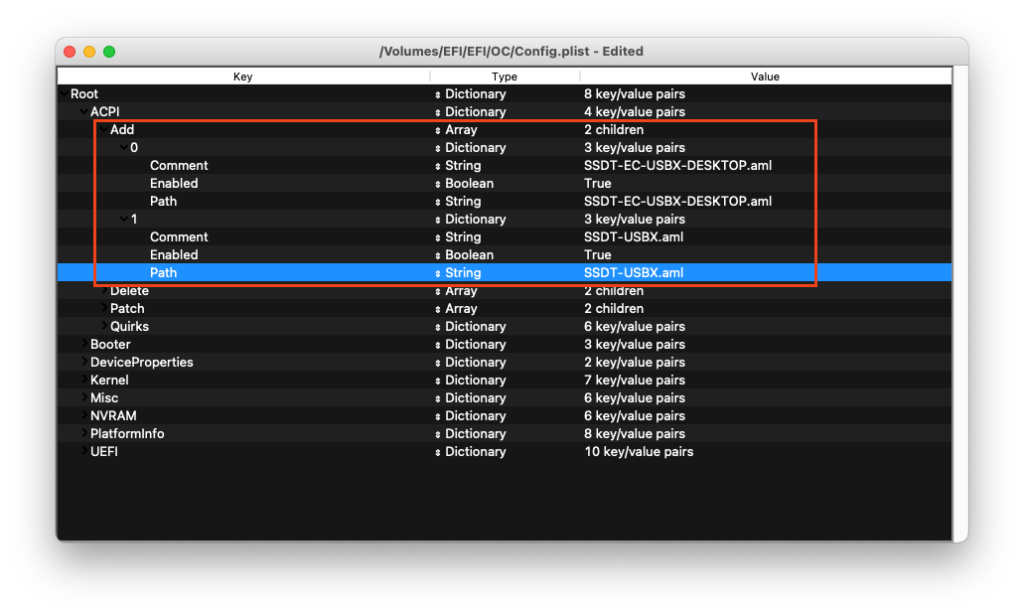Click the type arrows on the Add row
The image size is (1024, 616).
click(x=438, y=130)
